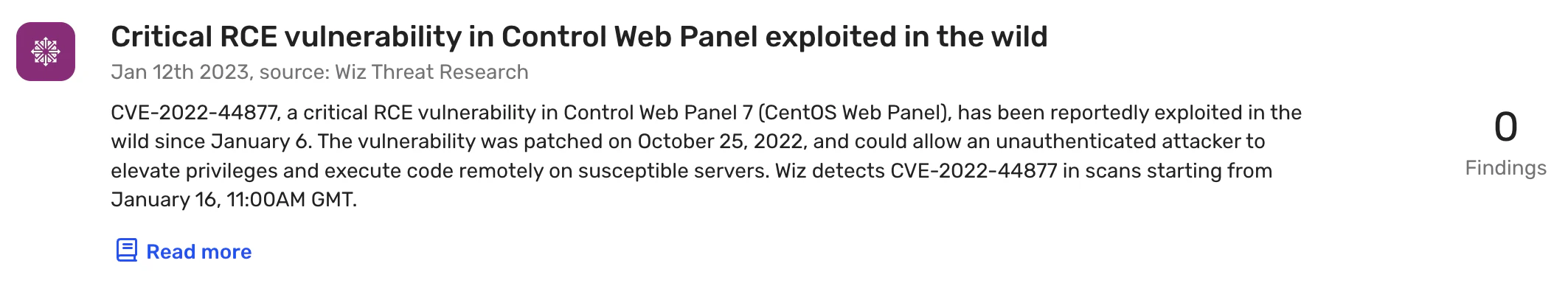Screen dimensions: 1568x283
Task: Click the Wiz Threat Research source text
Action: [431, 72]
